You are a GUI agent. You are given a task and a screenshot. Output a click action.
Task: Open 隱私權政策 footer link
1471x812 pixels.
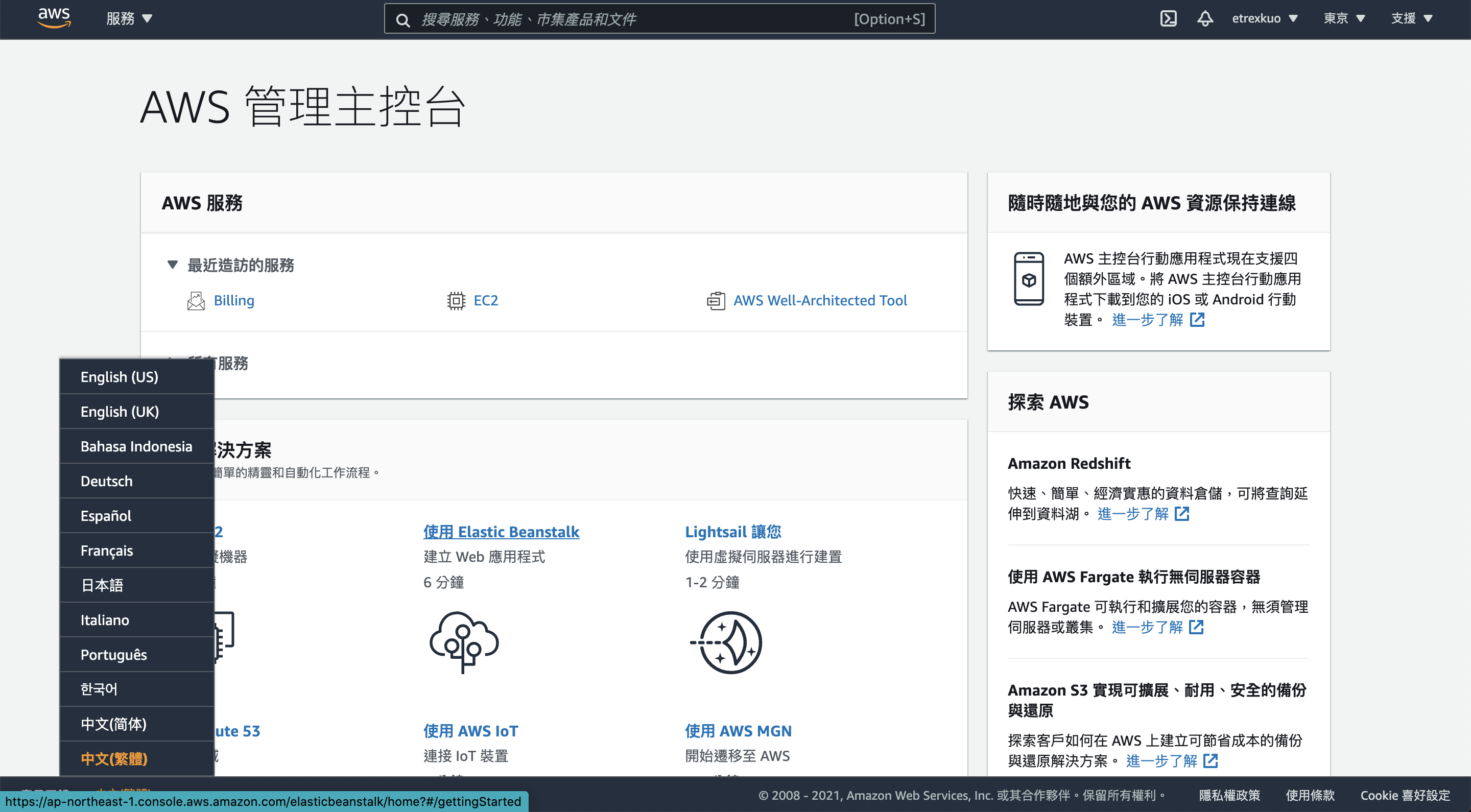1229,796
